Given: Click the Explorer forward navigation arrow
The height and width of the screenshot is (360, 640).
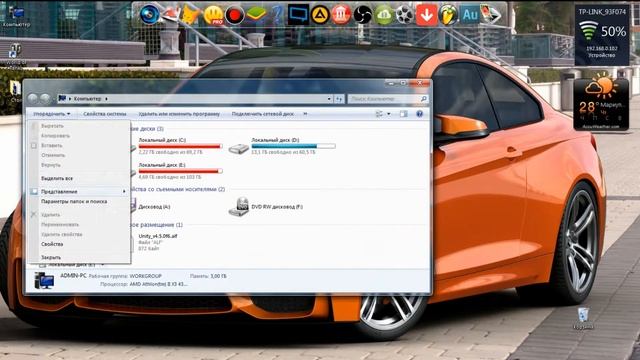Looking at the screenshot, I should click(45, 98).
